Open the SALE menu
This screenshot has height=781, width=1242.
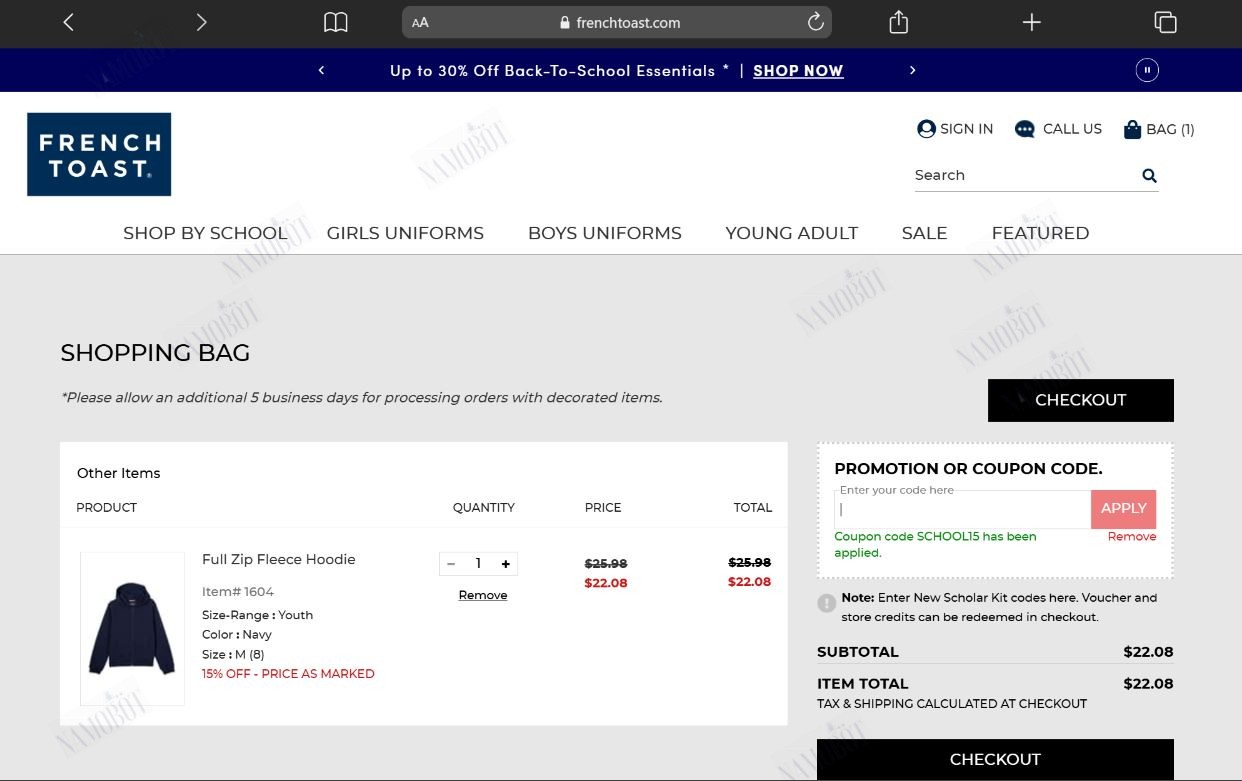point(924,233)
